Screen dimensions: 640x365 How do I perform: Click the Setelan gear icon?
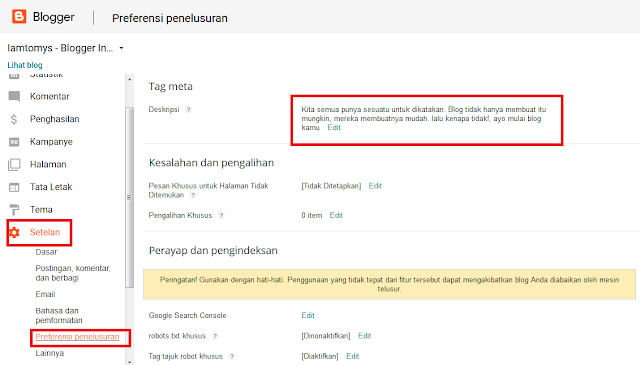tap(14, 232)
